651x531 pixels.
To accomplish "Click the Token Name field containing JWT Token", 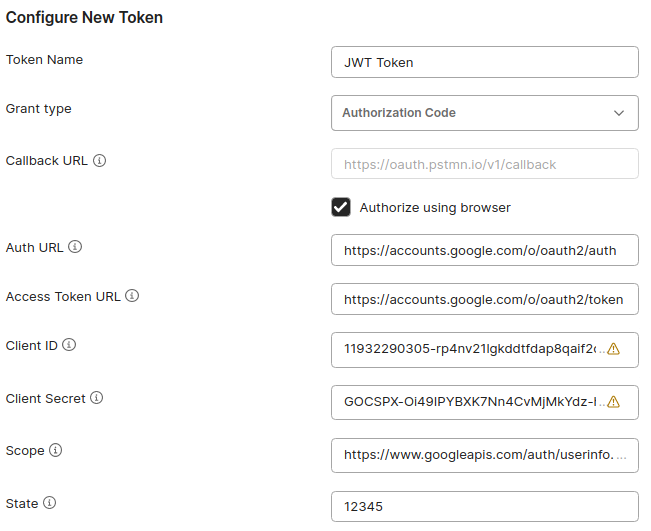I will [484, 62].
